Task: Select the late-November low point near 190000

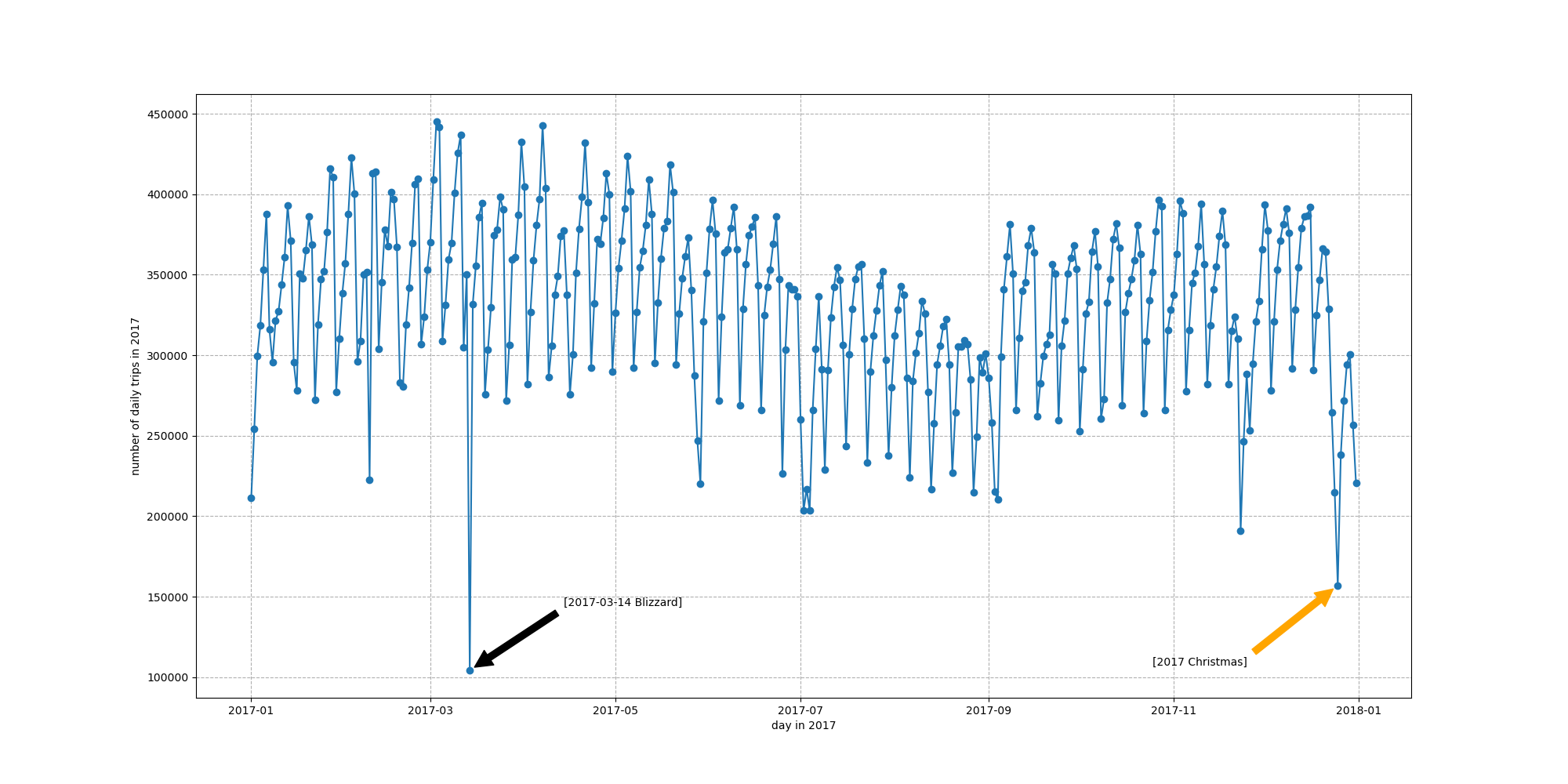Action: (1240, 531)
